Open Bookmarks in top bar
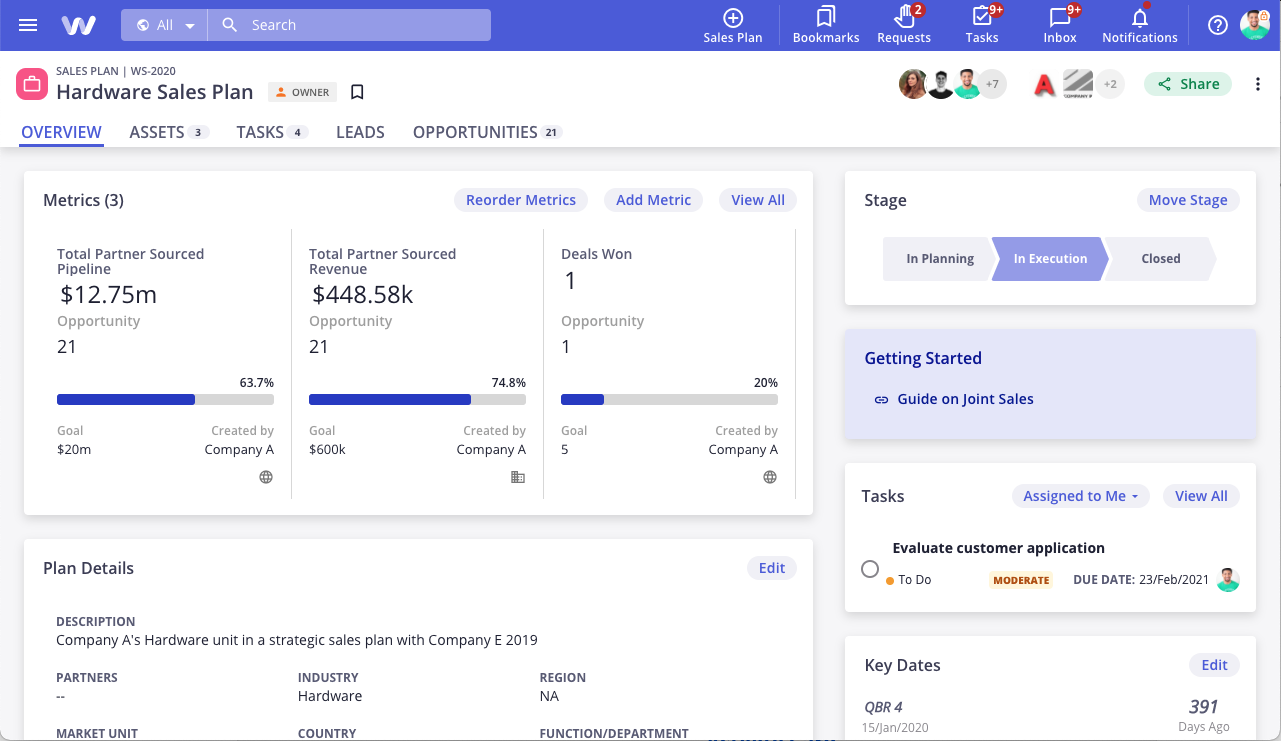 tap(826, 26)
